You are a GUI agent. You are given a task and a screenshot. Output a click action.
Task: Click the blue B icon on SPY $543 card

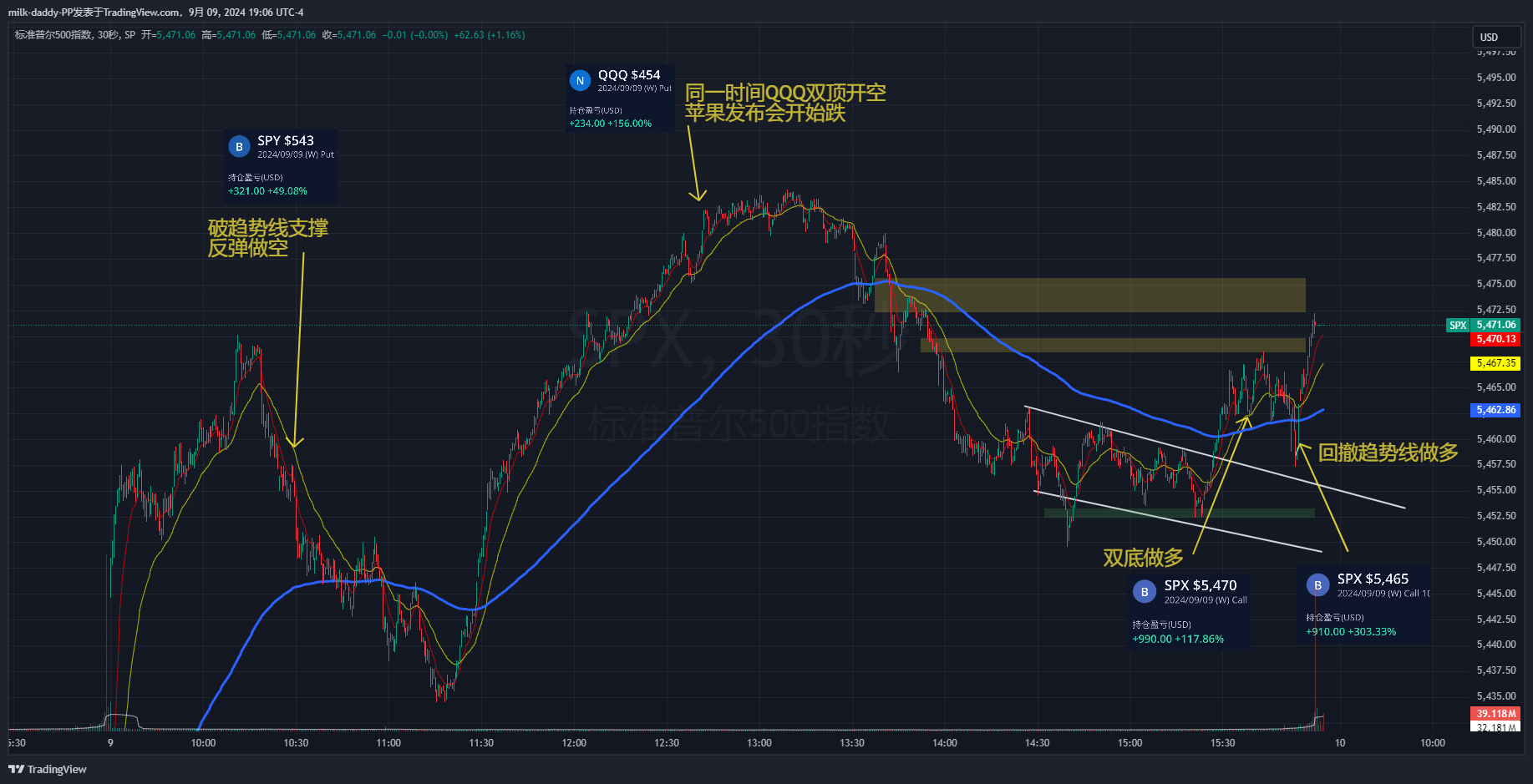pos(239,147)
